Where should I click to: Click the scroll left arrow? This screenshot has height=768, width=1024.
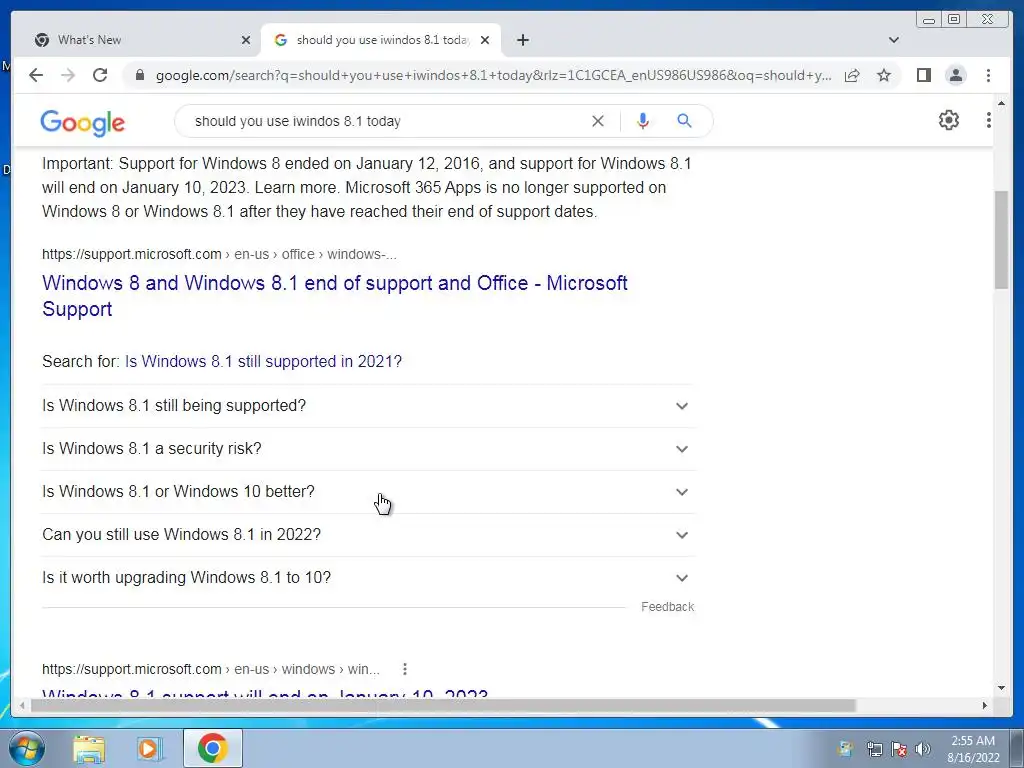pyautogui.click(x=22, y=705)
